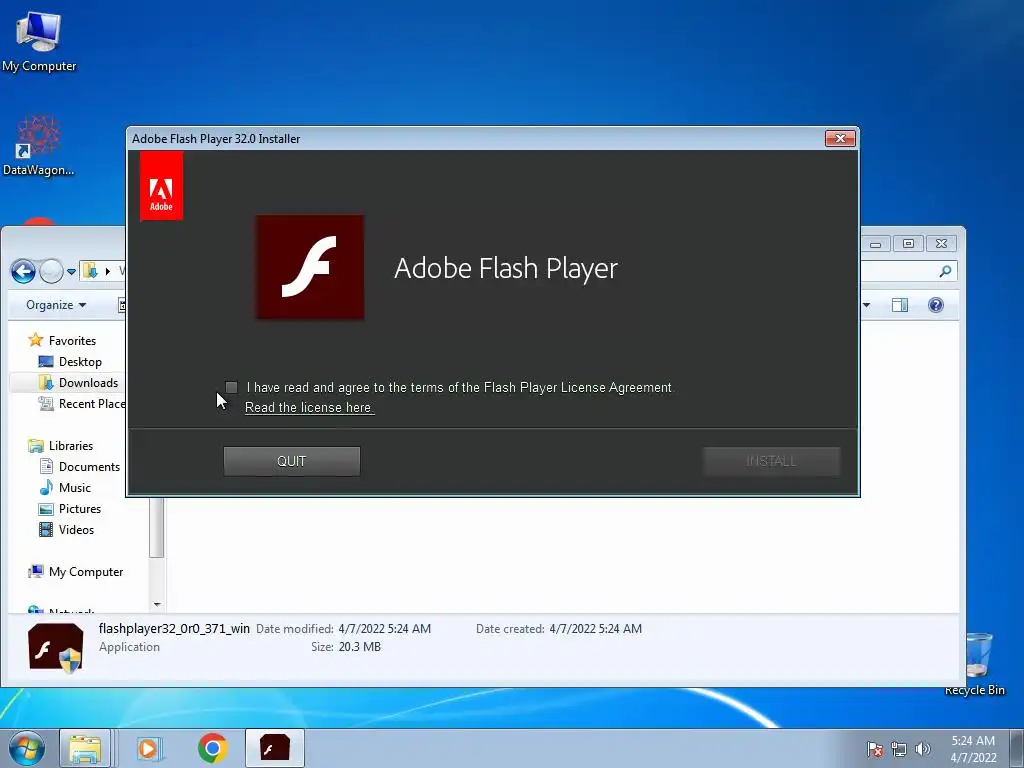Screen dimensions: 1024x768
Task: Open the 'Read the license here' link
Action: click(x=309, y=408)
